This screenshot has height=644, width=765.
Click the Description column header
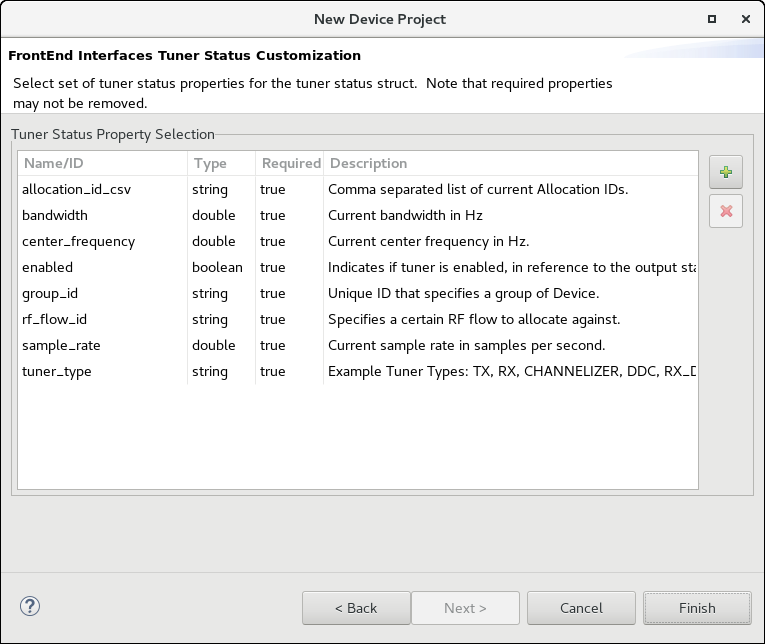click(510, 163)
